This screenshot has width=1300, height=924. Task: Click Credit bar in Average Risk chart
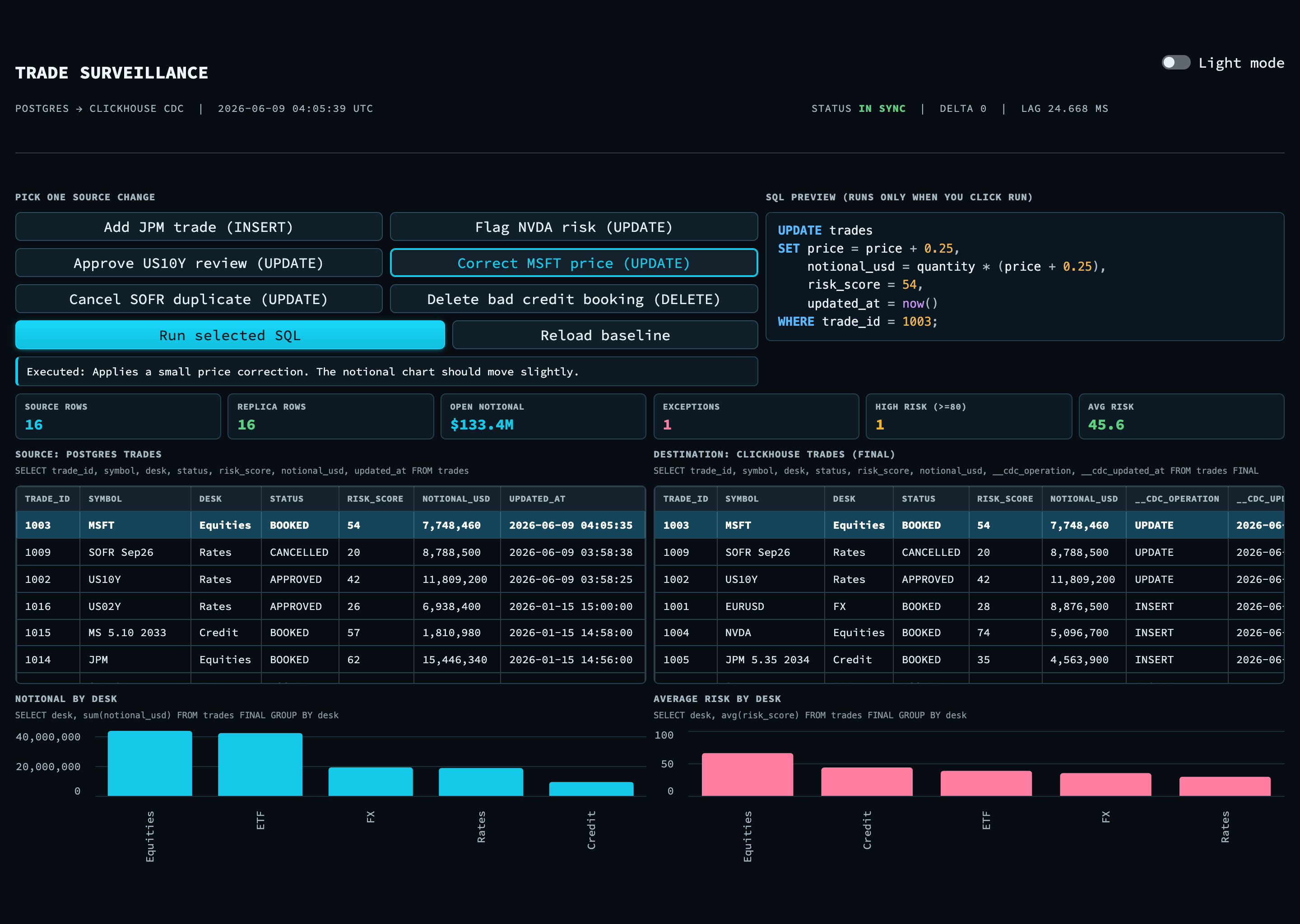tap(867, 782)
